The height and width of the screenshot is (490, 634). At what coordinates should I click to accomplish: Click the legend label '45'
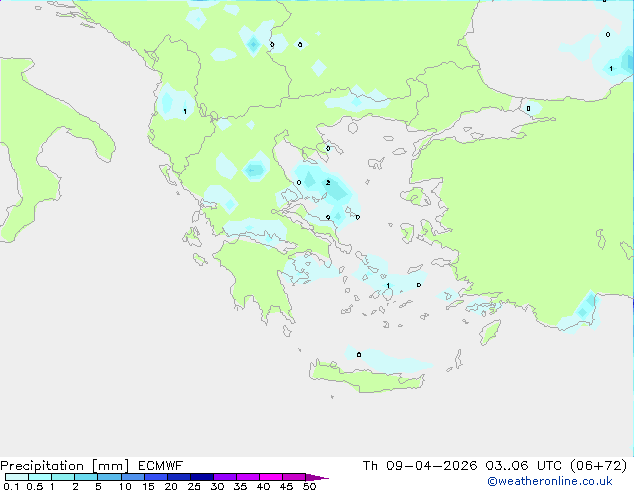(x=286, y=486)
